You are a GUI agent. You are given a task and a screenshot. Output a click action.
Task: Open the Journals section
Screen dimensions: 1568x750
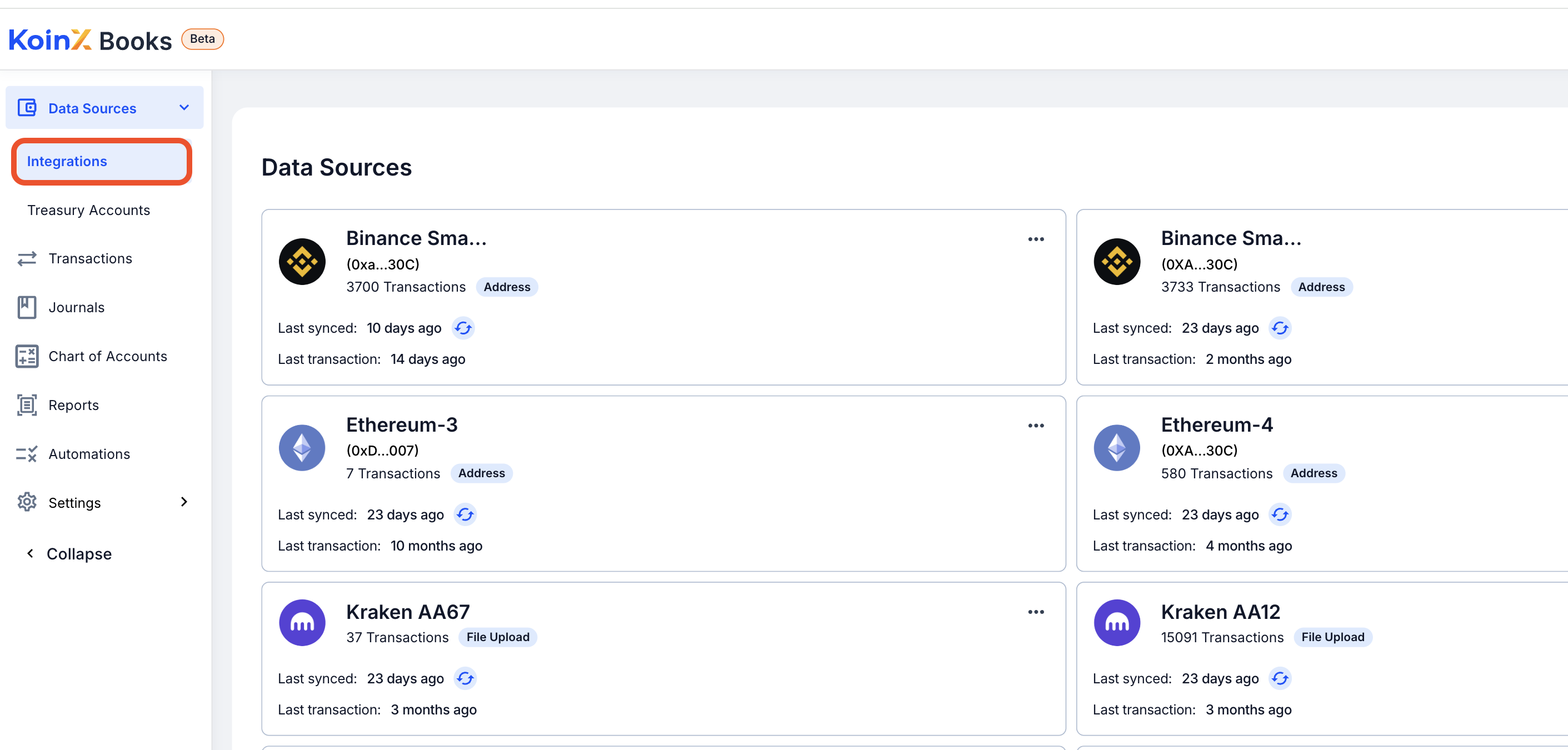tap(76, 307)
